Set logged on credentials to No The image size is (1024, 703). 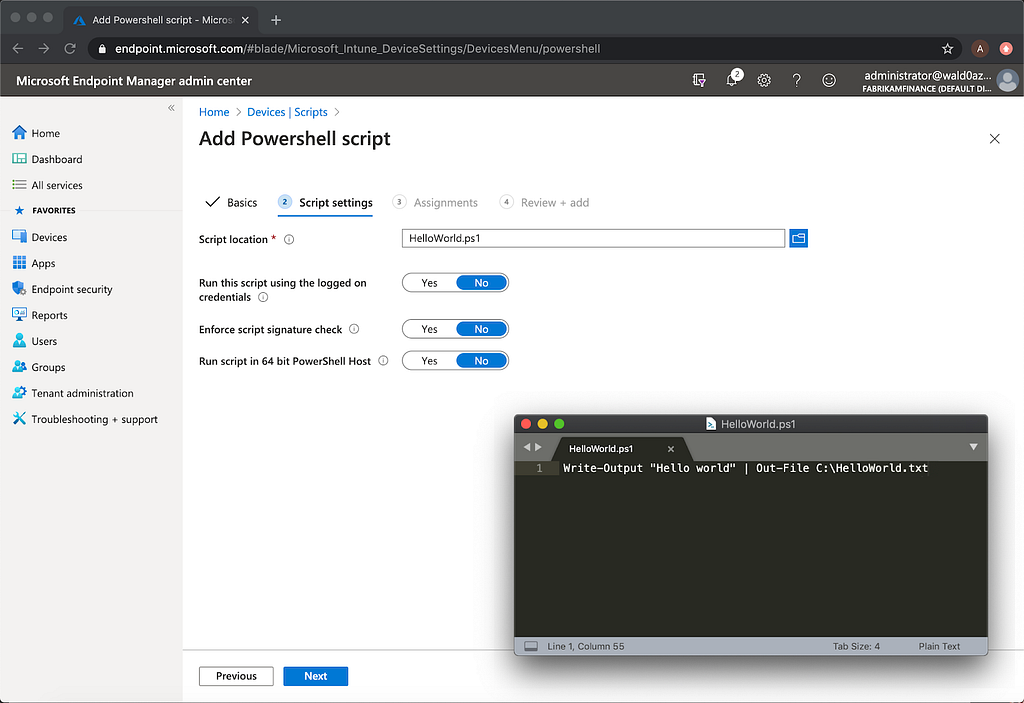coord(481,283)
